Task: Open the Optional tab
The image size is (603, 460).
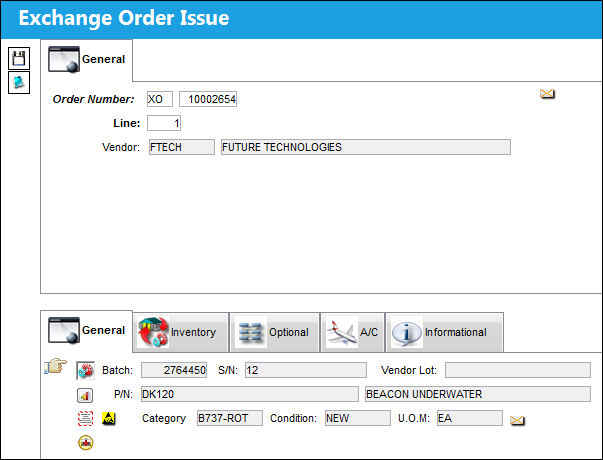Action: point(275,332)
